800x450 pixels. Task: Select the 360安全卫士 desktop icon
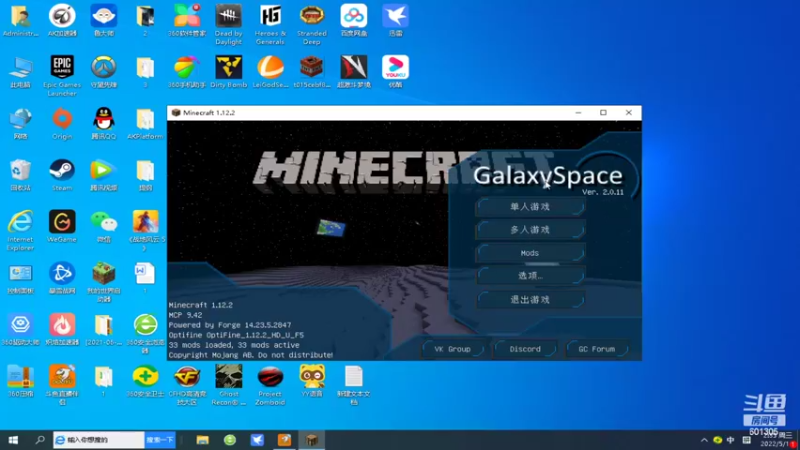coord(145,382)
